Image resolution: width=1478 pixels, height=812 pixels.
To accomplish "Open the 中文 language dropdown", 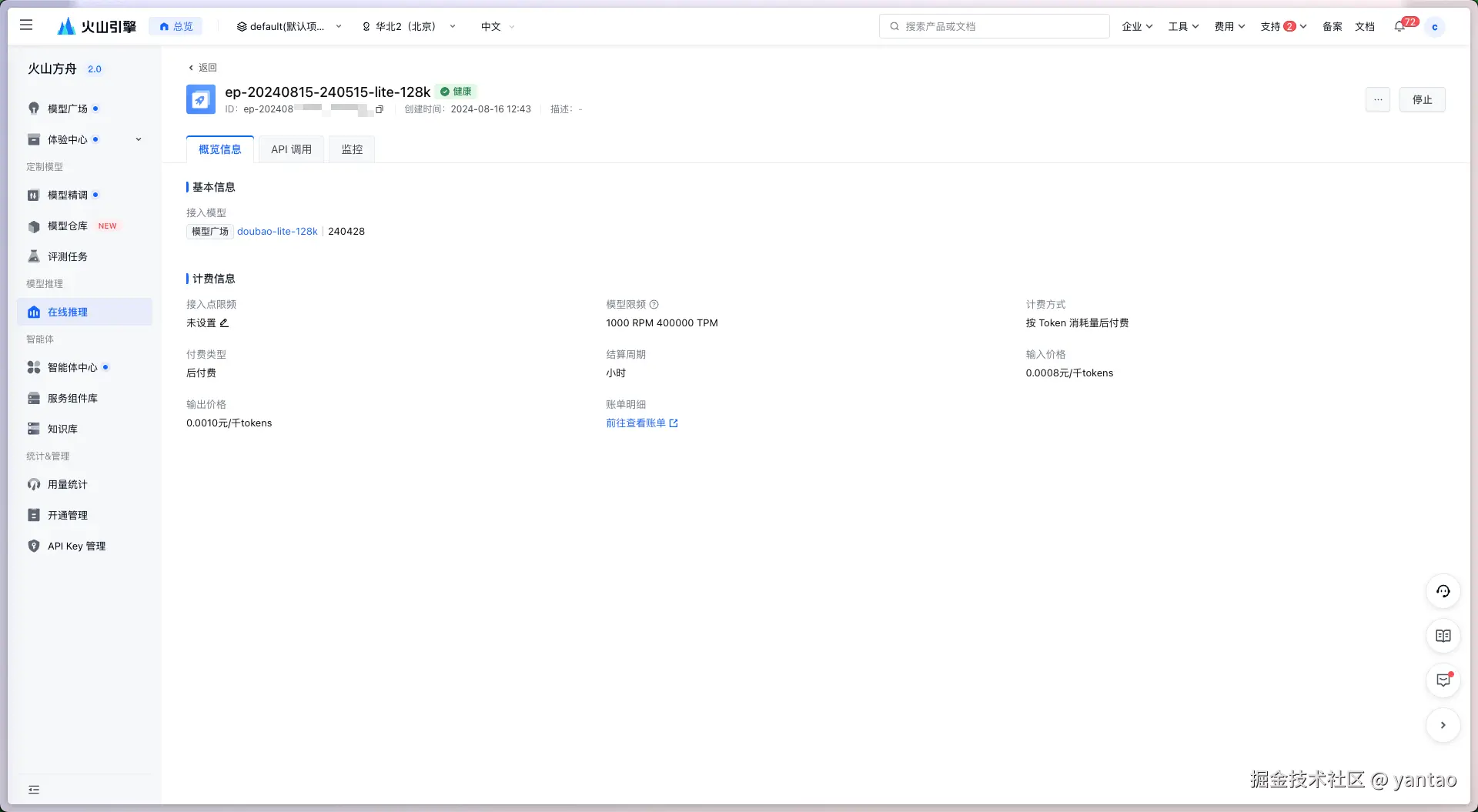I will coord(497,26).
